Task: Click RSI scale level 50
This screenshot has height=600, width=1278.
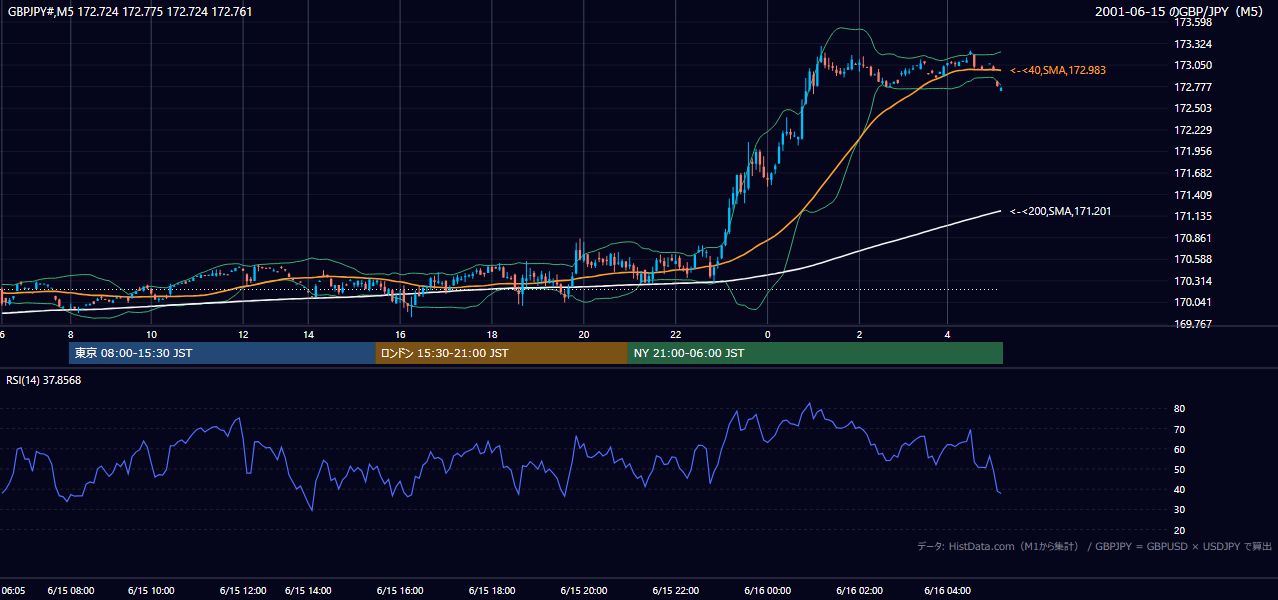Action: (x=1180, y=469)
